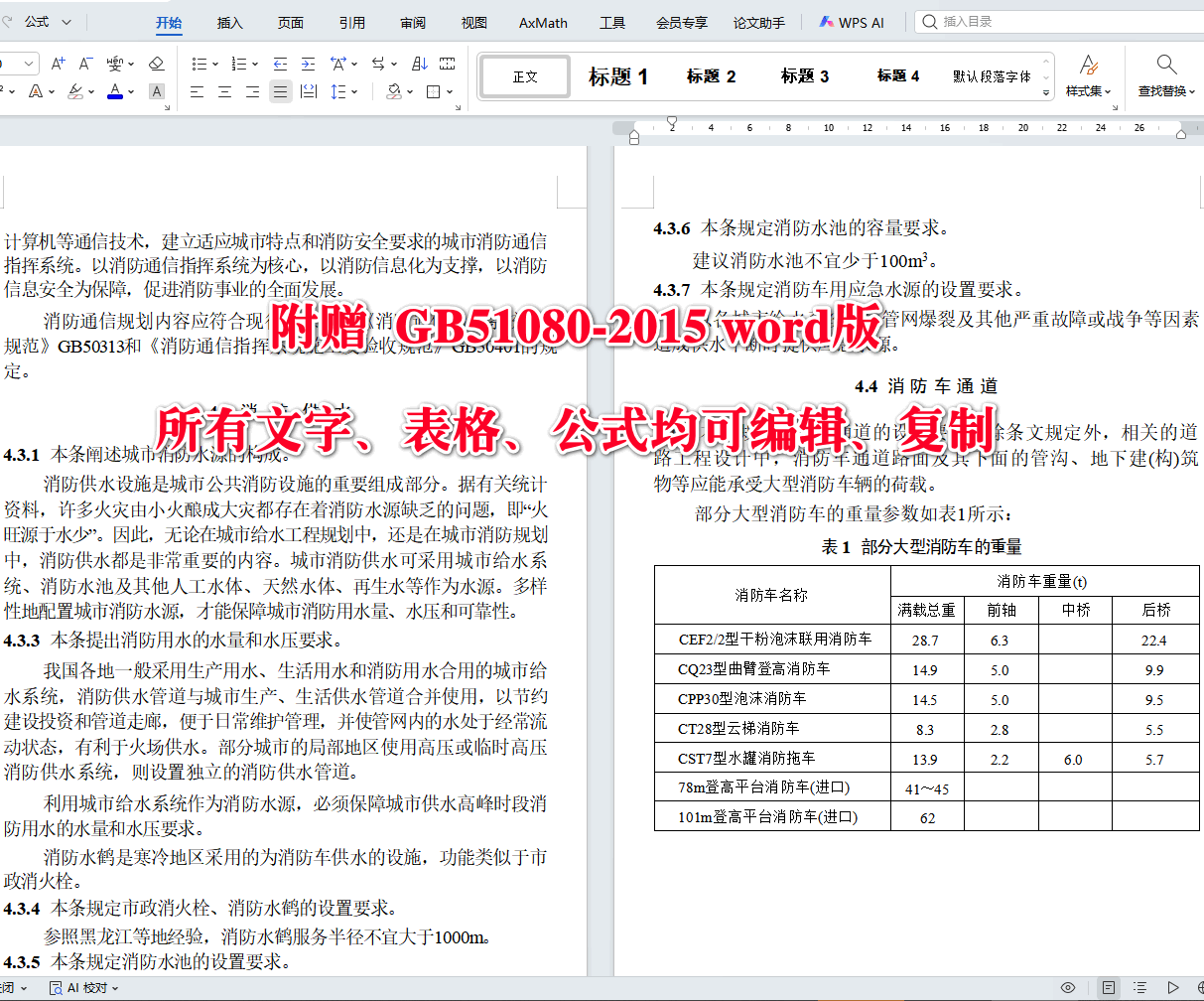Apply the 正文 style
Viewport: 1204px width, 1001px height.
click(x=525, y=75)
